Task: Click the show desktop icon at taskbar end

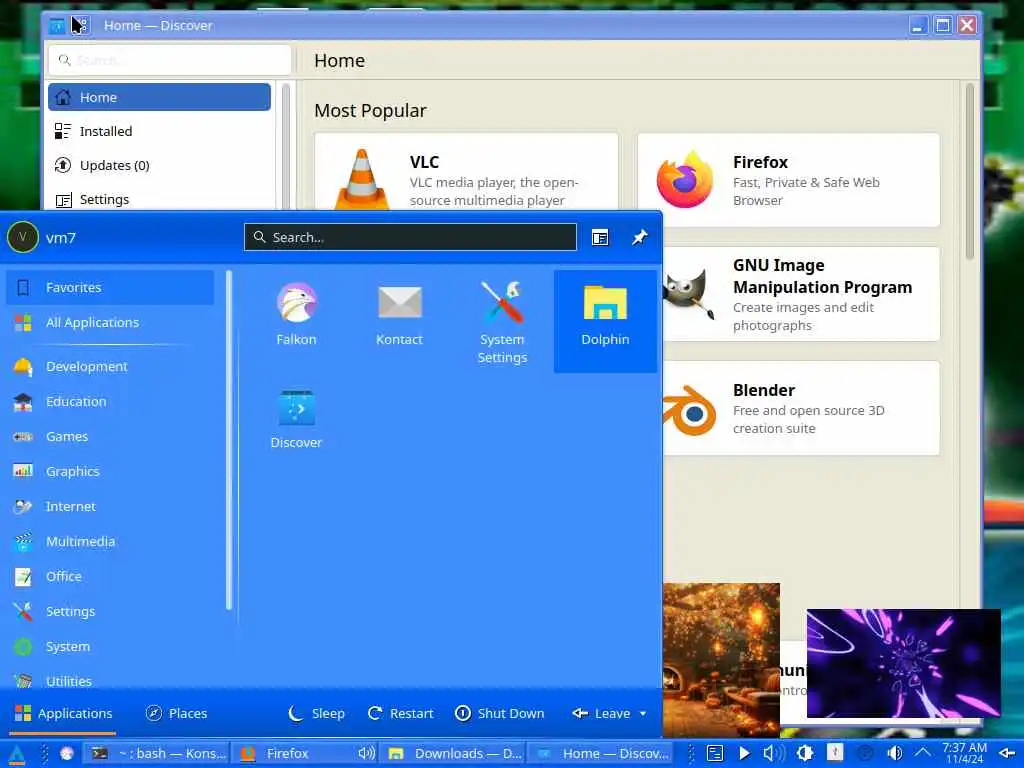Action: pyautogui.click(x=1006, y=753)
